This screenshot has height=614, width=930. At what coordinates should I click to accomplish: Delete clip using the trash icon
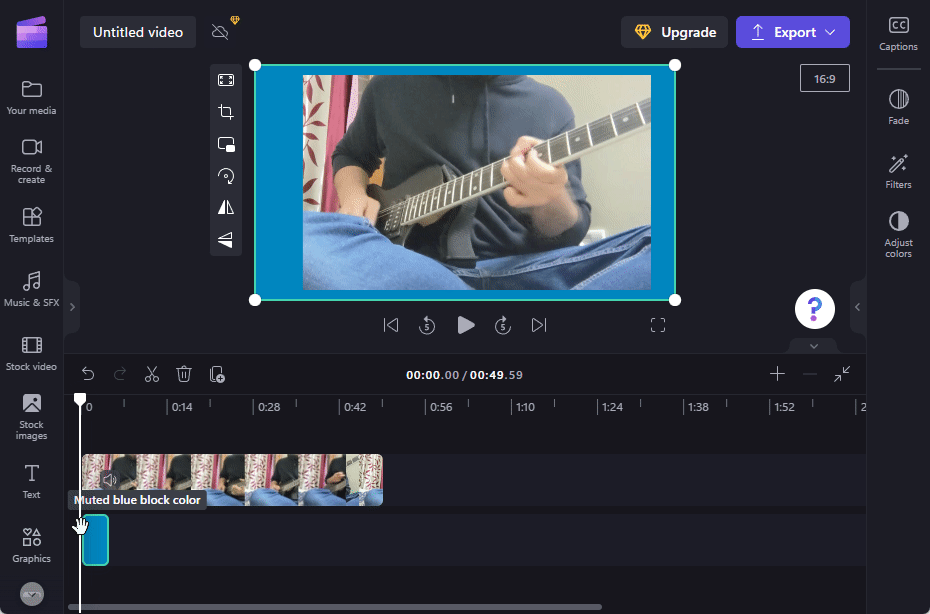[184, 374]
